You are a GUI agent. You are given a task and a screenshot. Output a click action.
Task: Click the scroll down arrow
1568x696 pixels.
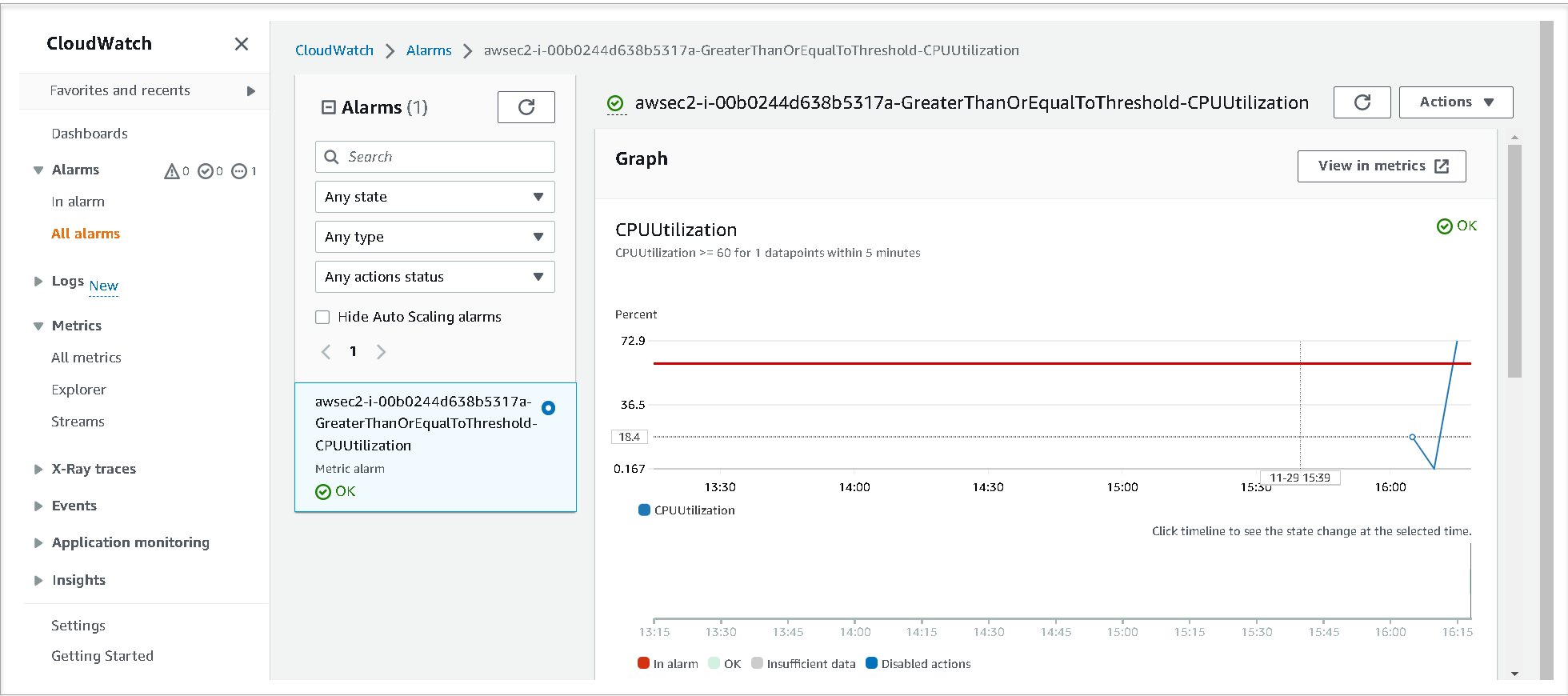pyautogui.click(x=1514, y=674)
